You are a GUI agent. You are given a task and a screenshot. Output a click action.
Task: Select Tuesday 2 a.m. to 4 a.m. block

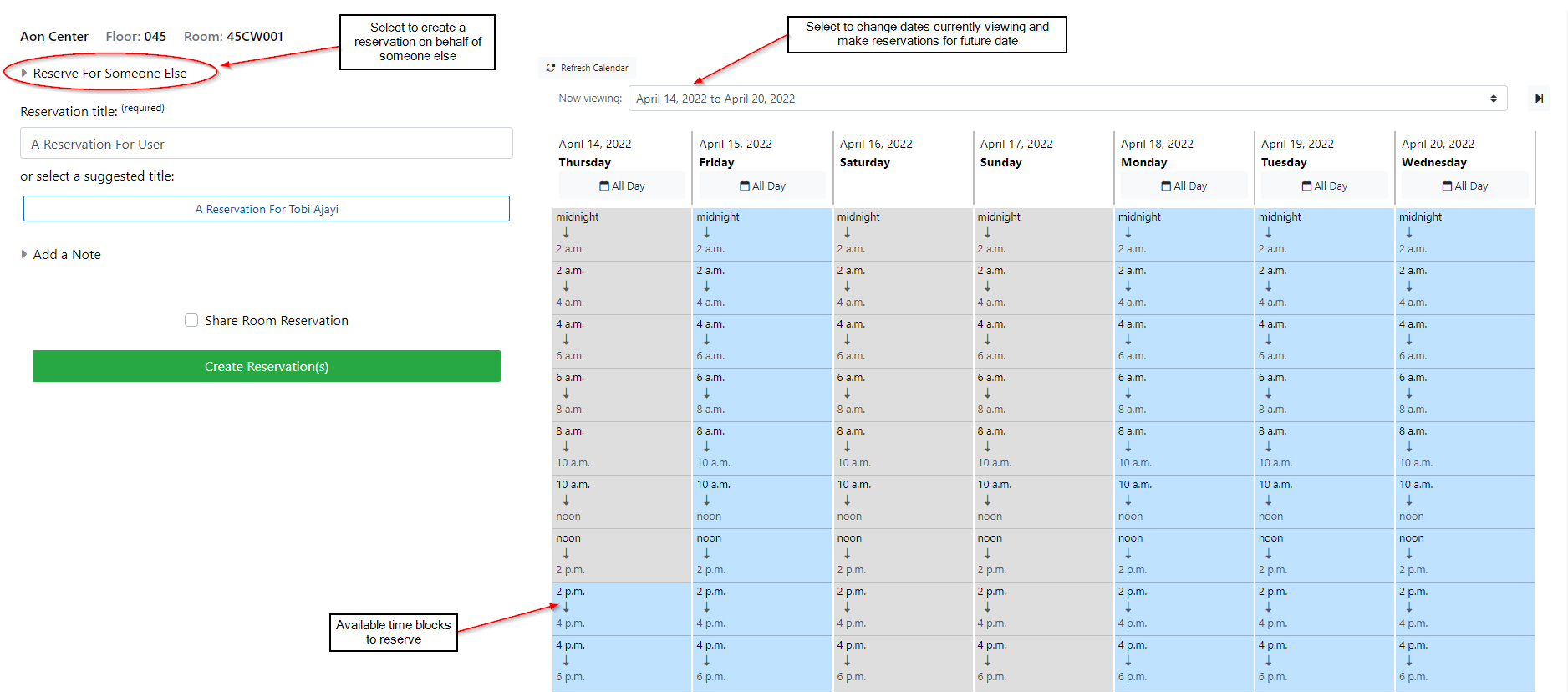(x=1324, y=287)
